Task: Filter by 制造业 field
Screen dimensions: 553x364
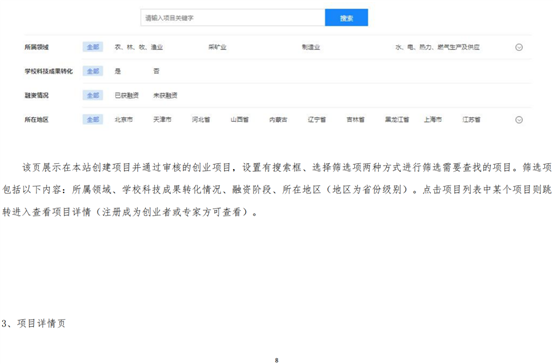Action: coord(311,47)
